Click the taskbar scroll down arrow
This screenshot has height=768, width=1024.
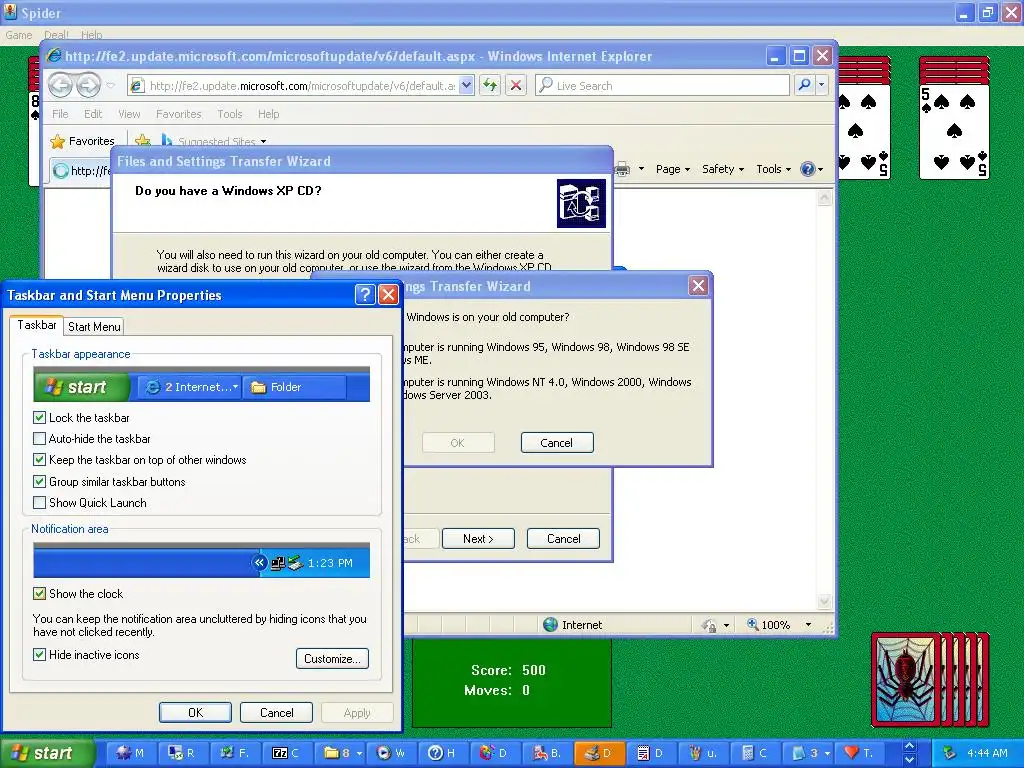(x=909, y=760)
